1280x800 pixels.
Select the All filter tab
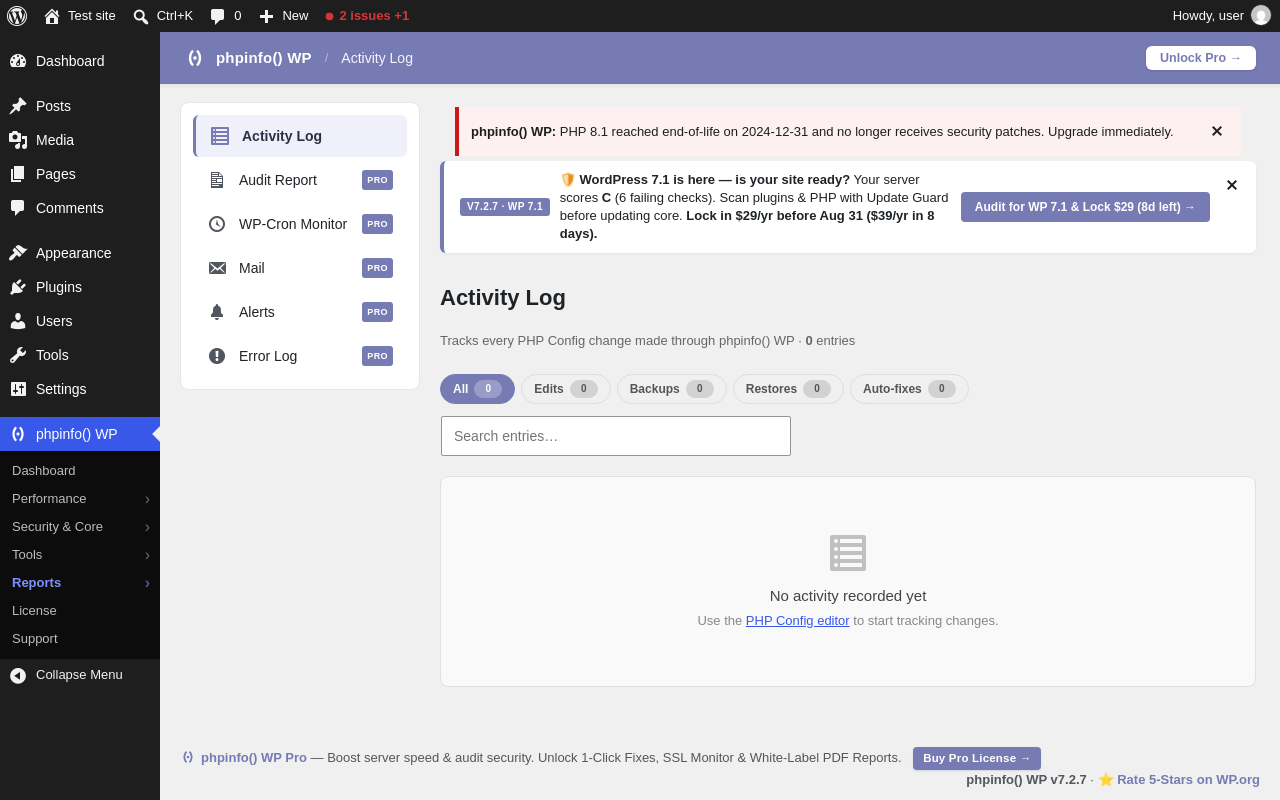477,389
